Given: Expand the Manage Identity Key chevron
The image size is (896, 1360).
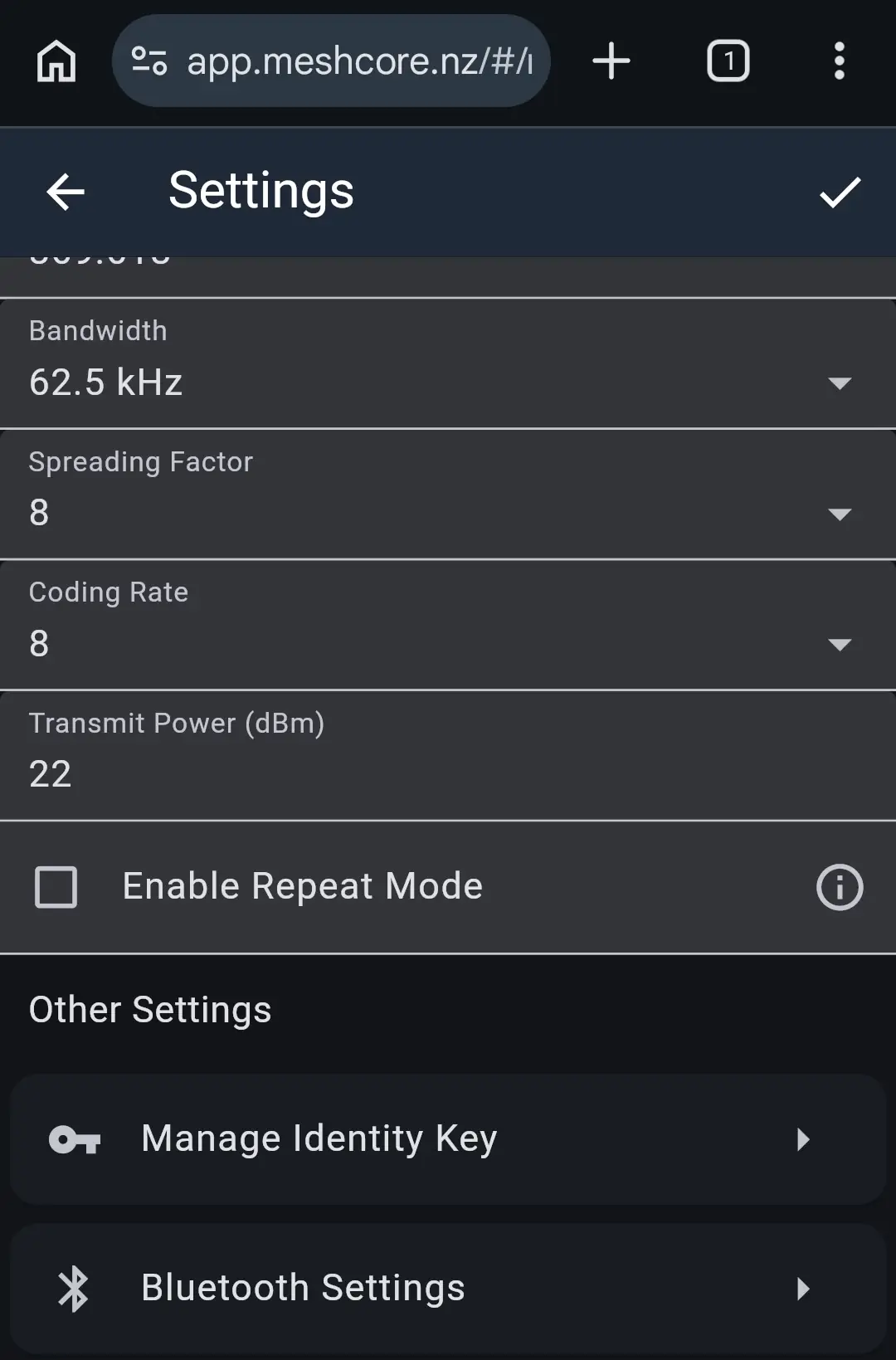Looking at the screenshot, I should point(802,1139).
